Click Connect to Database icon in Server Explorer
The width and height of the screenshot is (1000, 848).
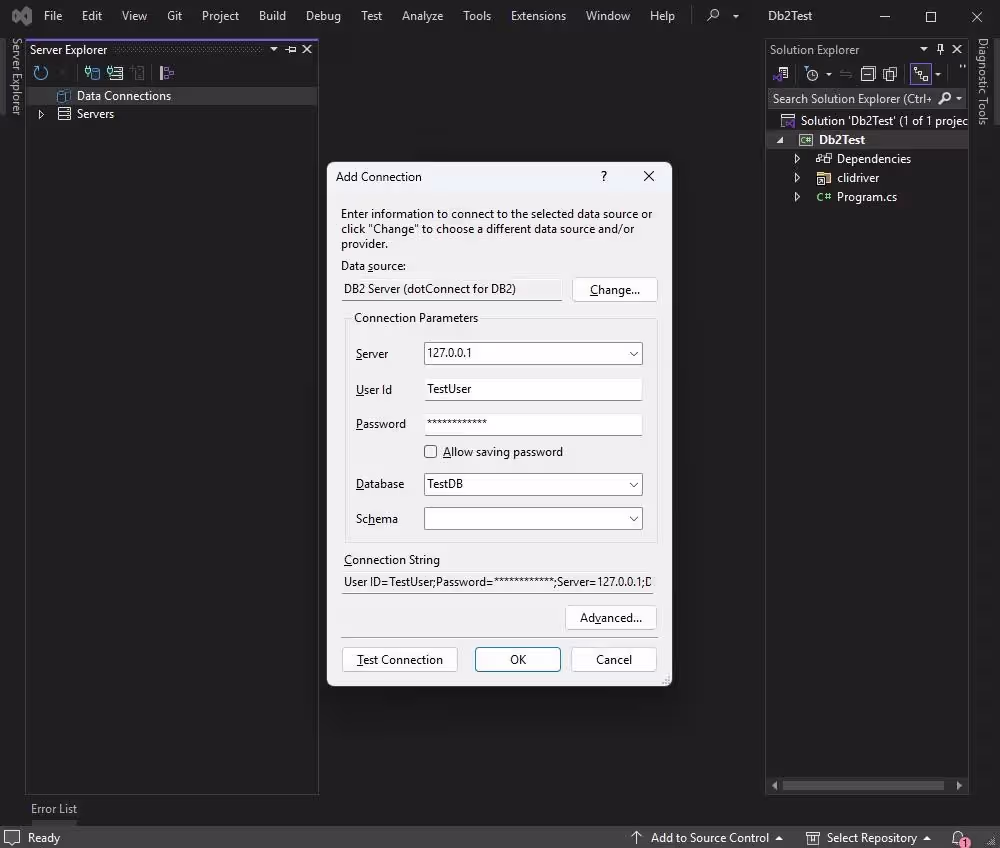[92, 73]
